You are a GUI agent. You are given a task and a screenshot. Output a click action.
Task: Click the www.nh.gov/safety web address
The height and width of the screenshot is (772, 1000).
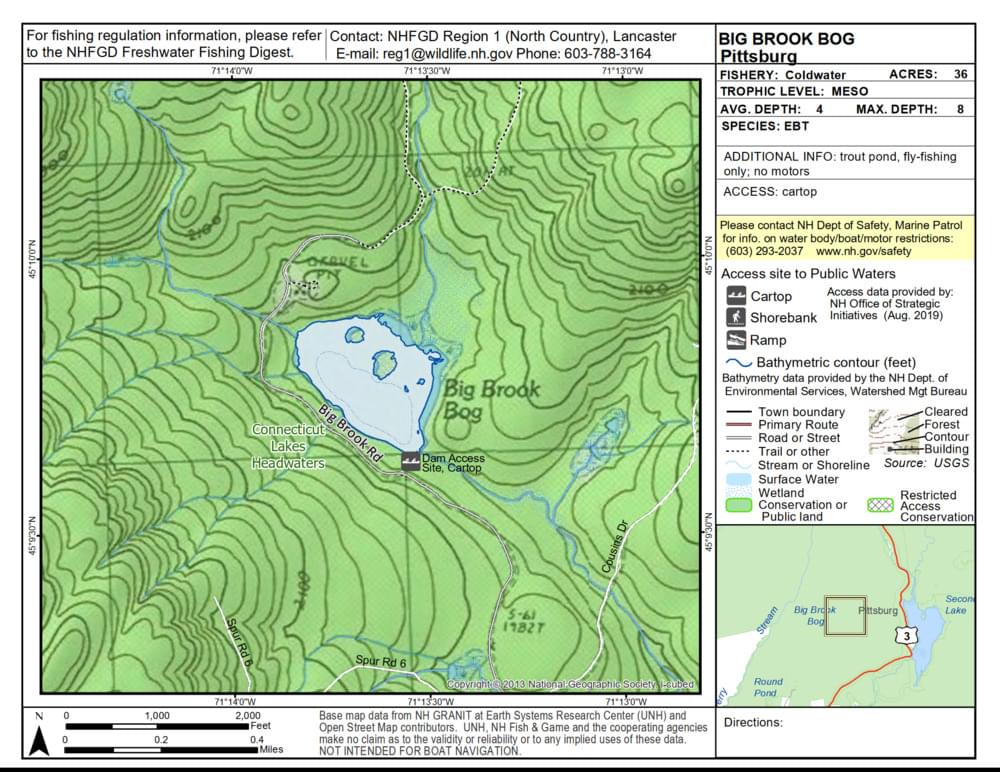[x=864, y=251]
